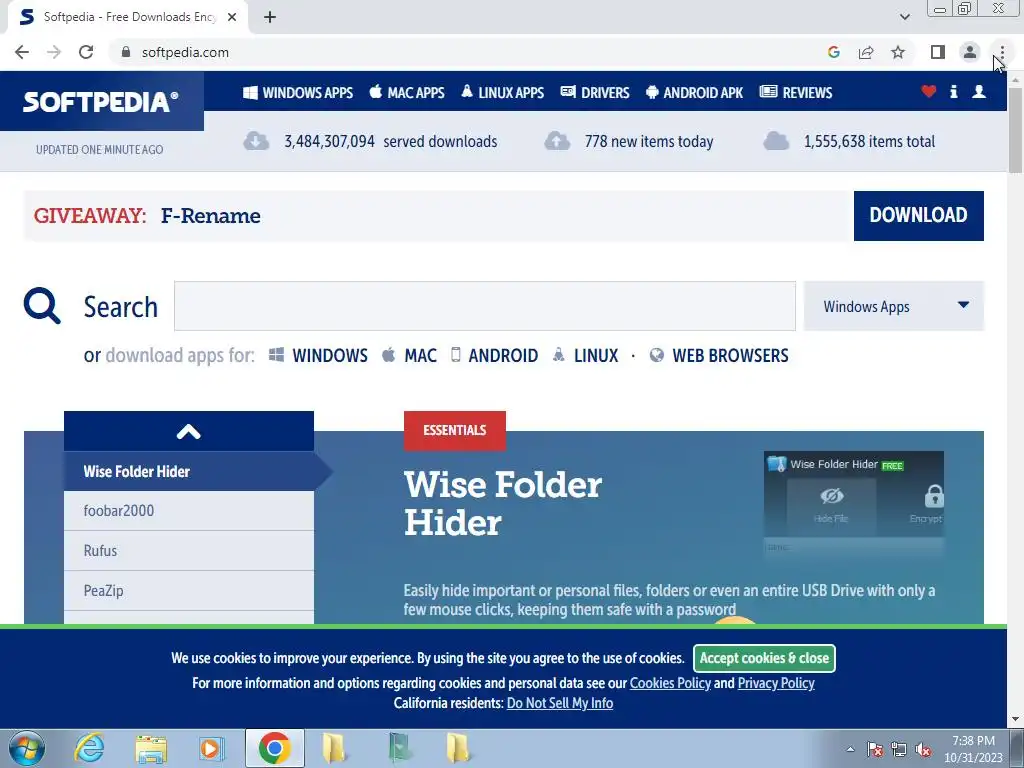Open the Privacy Policy link
Image resolution: width=1024 pixels, height=768 pixels.
[776, 683]
